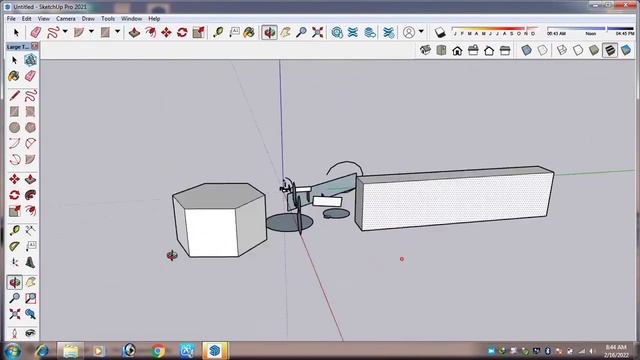Choose Push/Pull tool in the top toolbar

[134, 32]
